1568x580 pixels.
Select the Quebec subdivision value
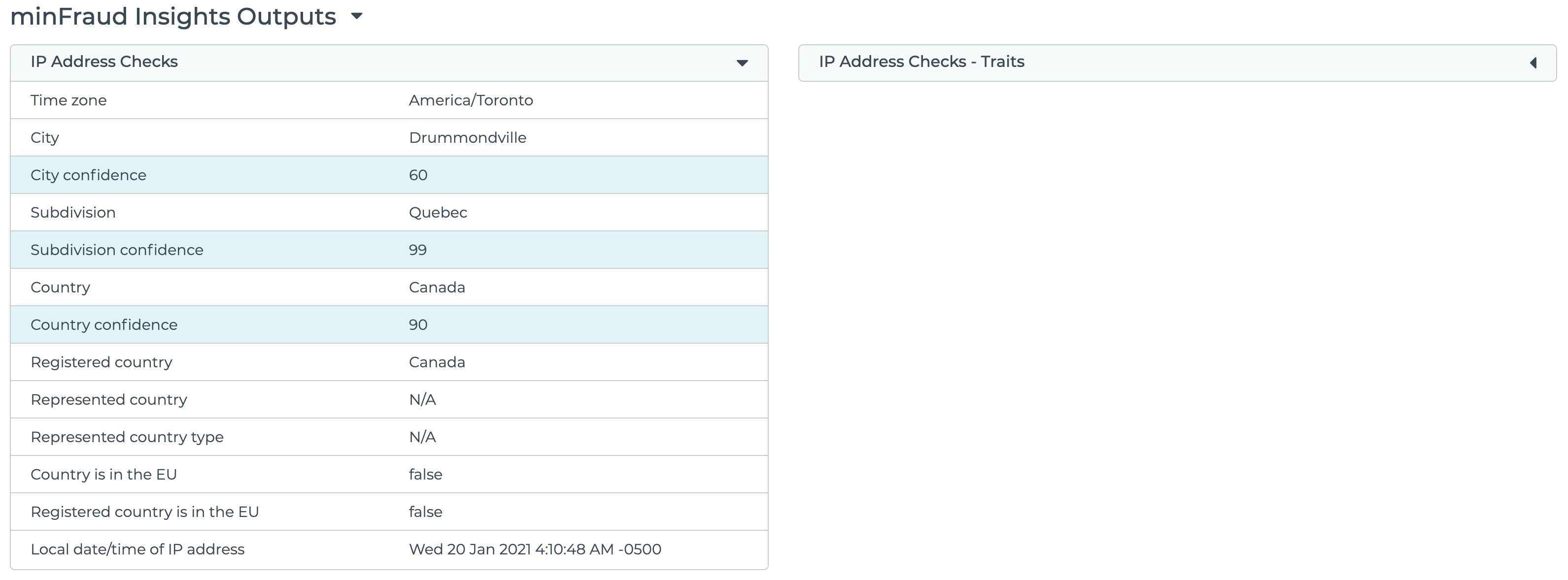tap(438, 213)
